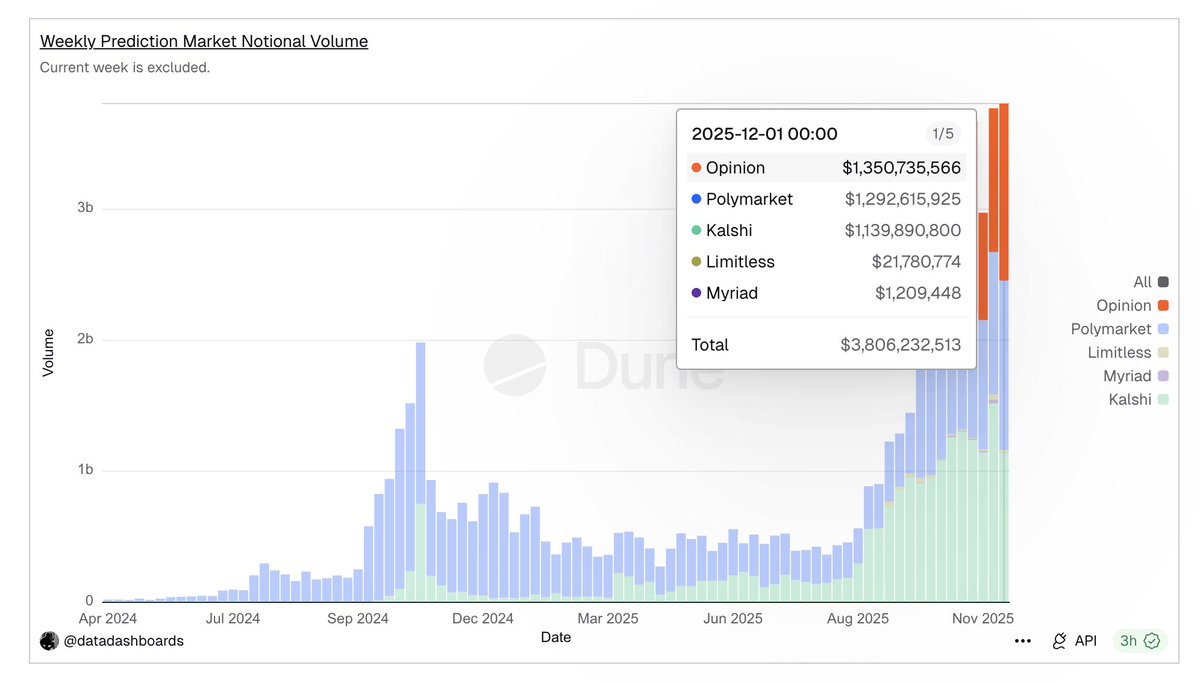Click the tall Polymarket bar peak near 2b
This screenshot has height=683, width=1200.
(x=421, y=422)
